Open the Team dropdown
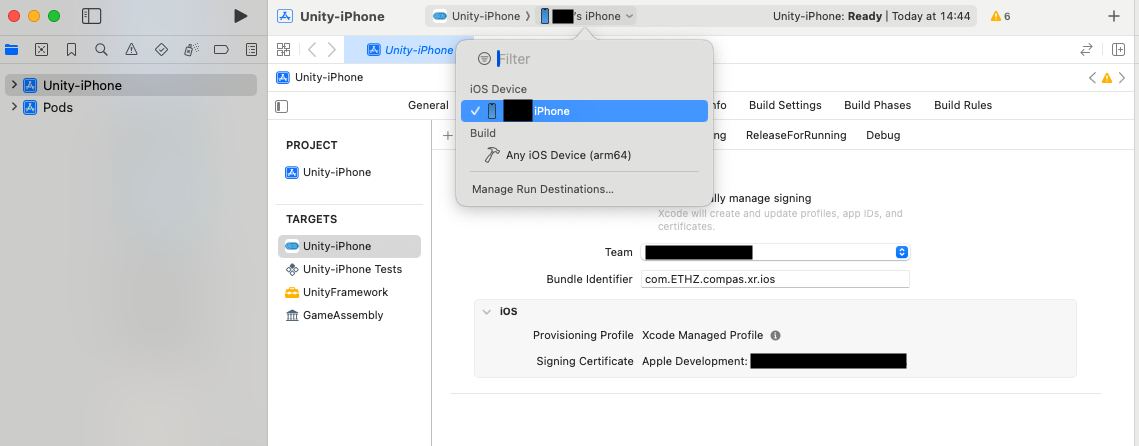The image size is (1139, 446). [901, 253]
